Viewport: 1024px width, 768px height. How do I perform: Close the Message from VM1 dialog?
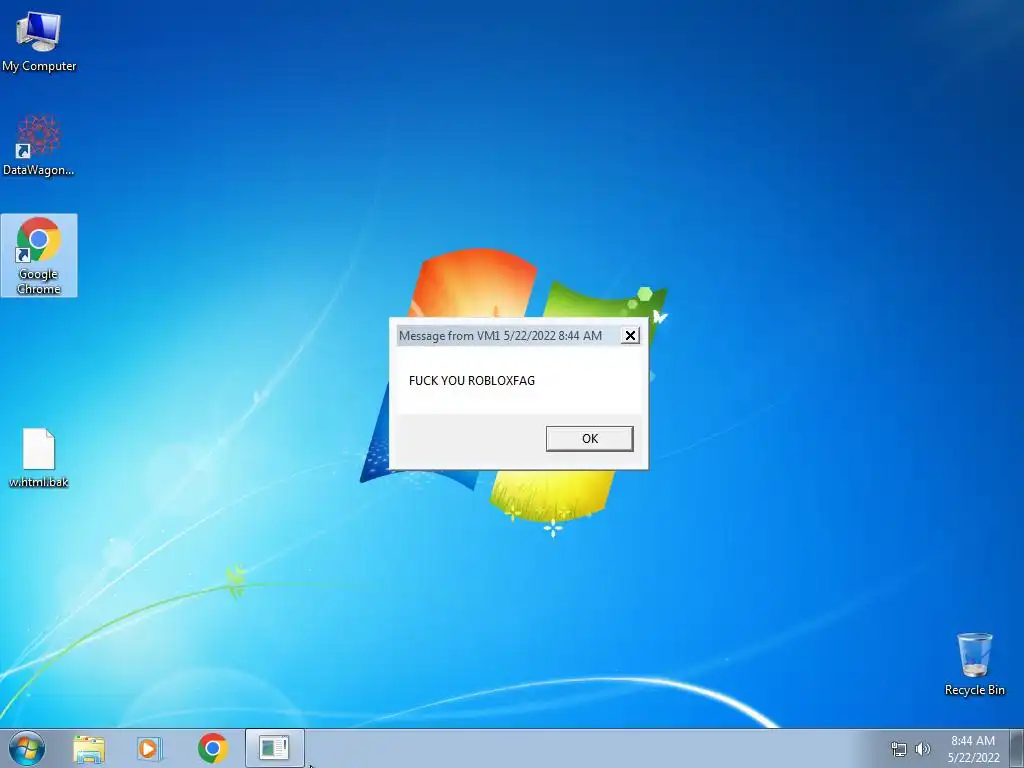click(x=630, y=336)
